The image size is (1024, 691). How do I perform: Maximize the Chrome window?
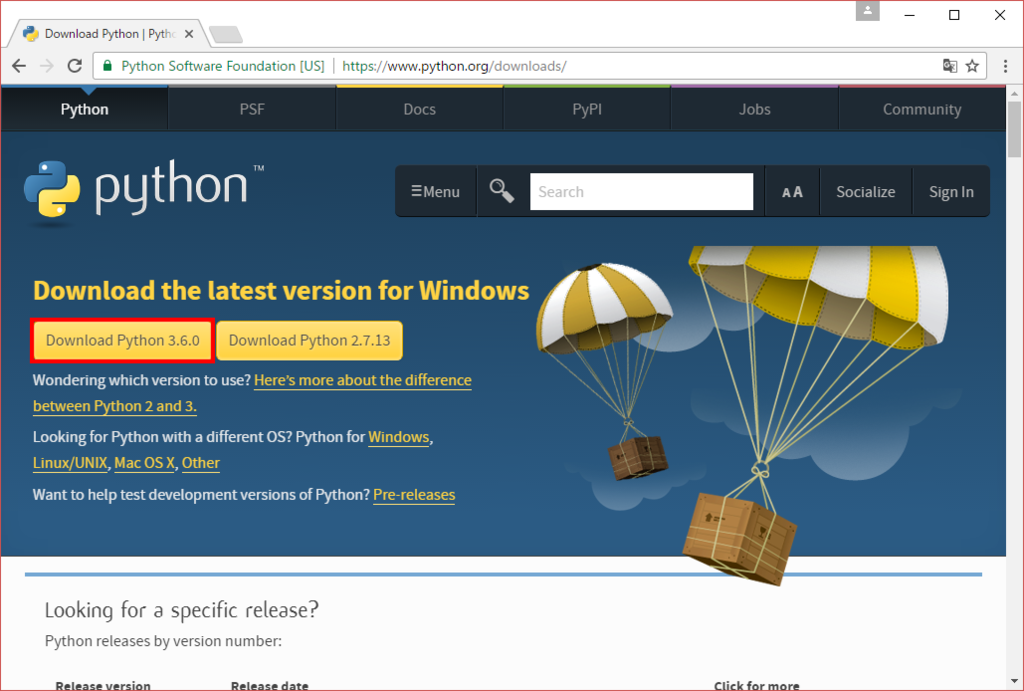coord(954,15)
